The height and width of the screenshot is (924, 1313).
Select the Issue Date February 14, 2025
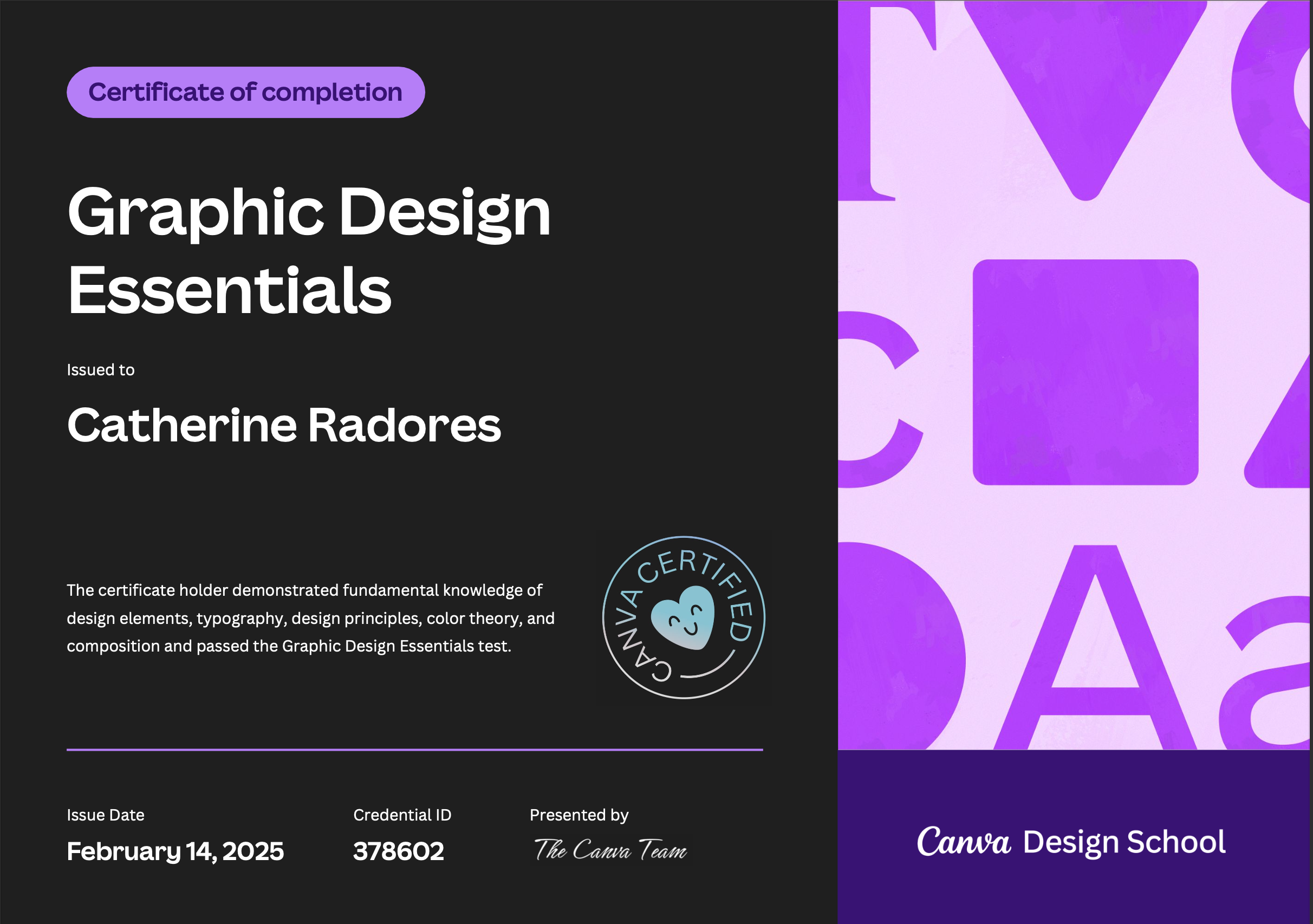pos(174,851)
